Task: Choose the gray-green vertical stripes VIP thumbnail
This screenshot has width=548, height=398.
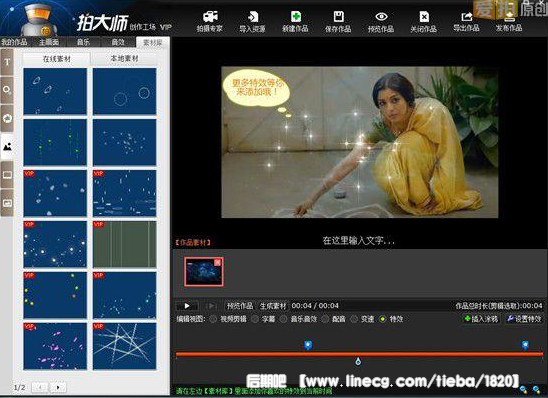Action: point(124,244)
